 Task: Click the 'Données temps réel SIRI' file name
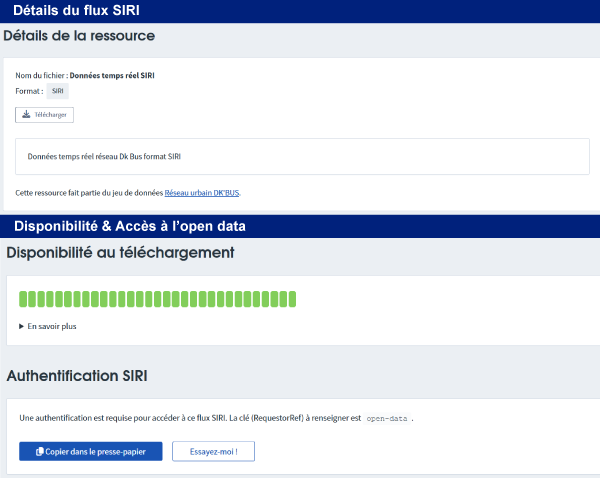[x=112, y=75]
